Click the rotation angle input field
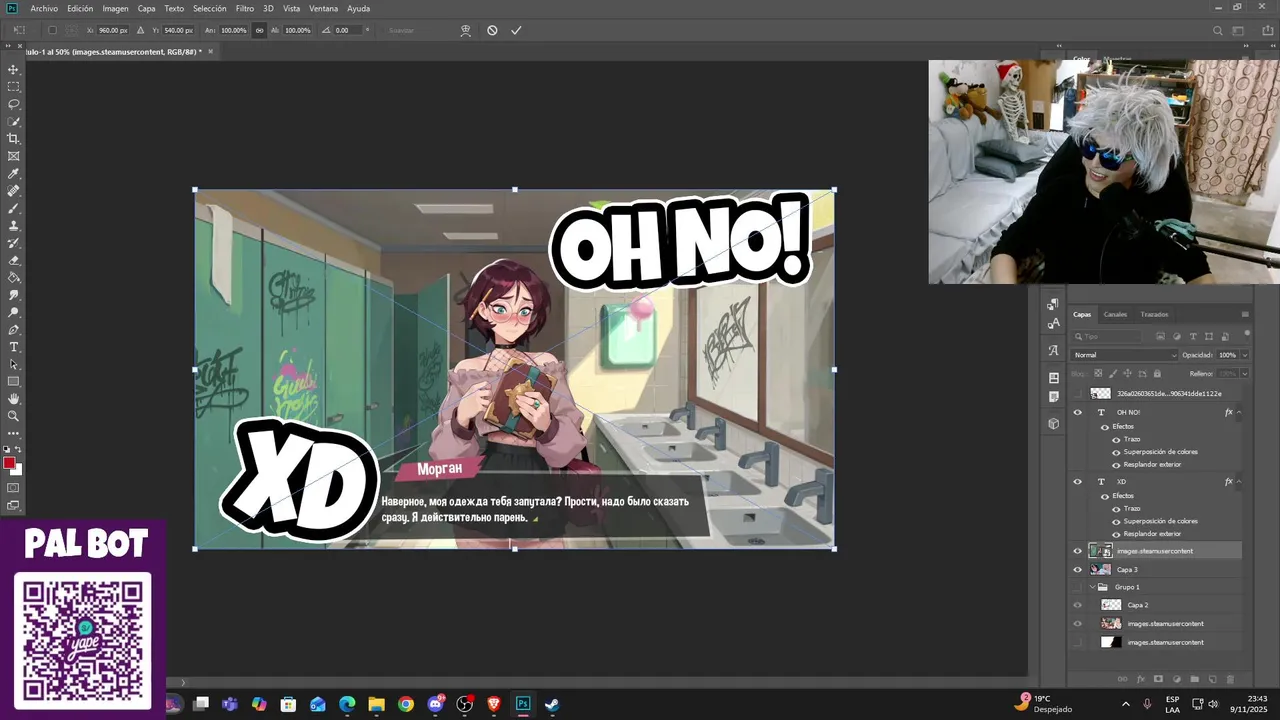The width and height of the screenshot is (1280, 720). pos(347,30)
